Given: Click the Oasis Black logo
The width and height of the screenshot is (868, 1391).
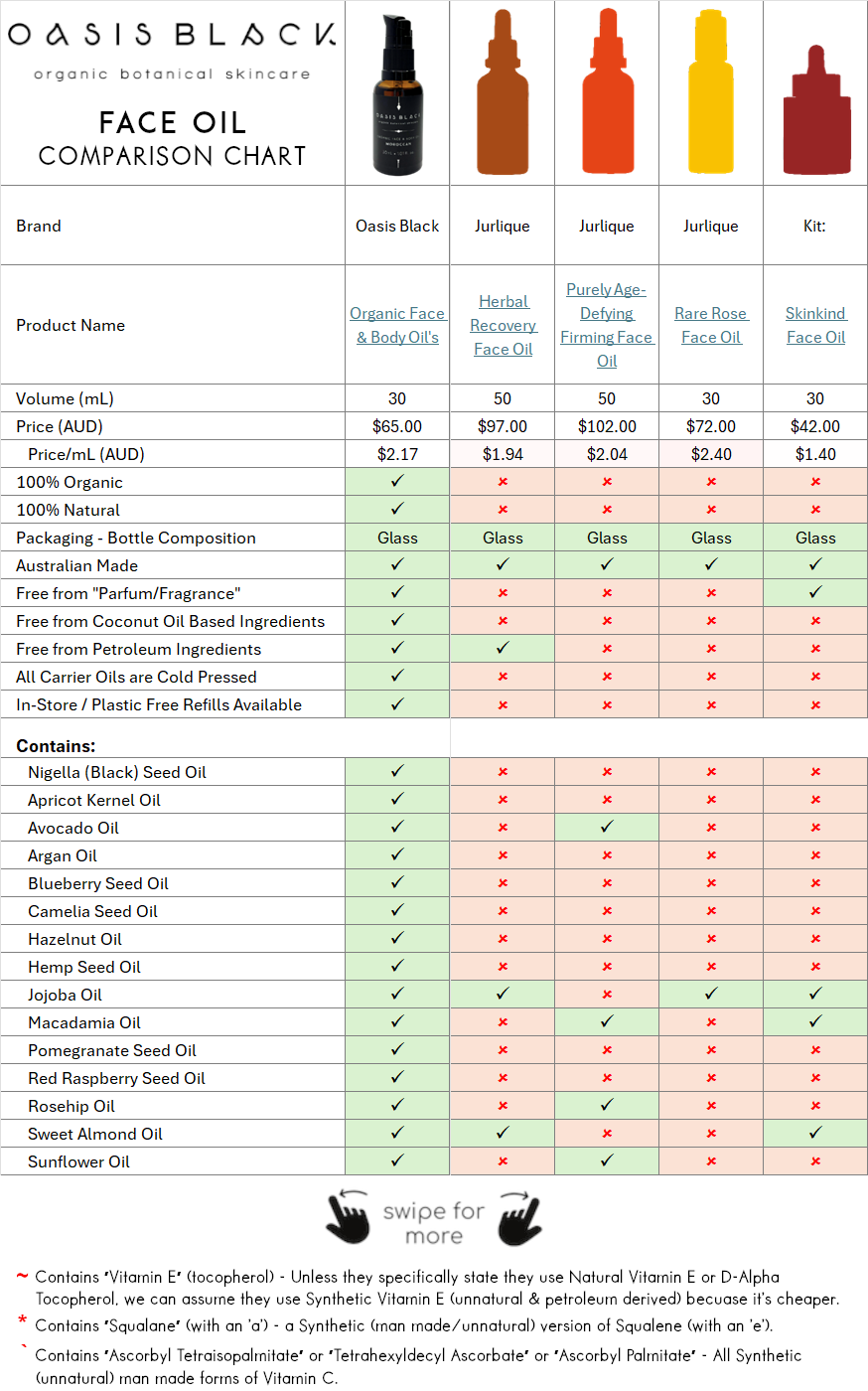Looking at the screenshot, I should (172, 35).
